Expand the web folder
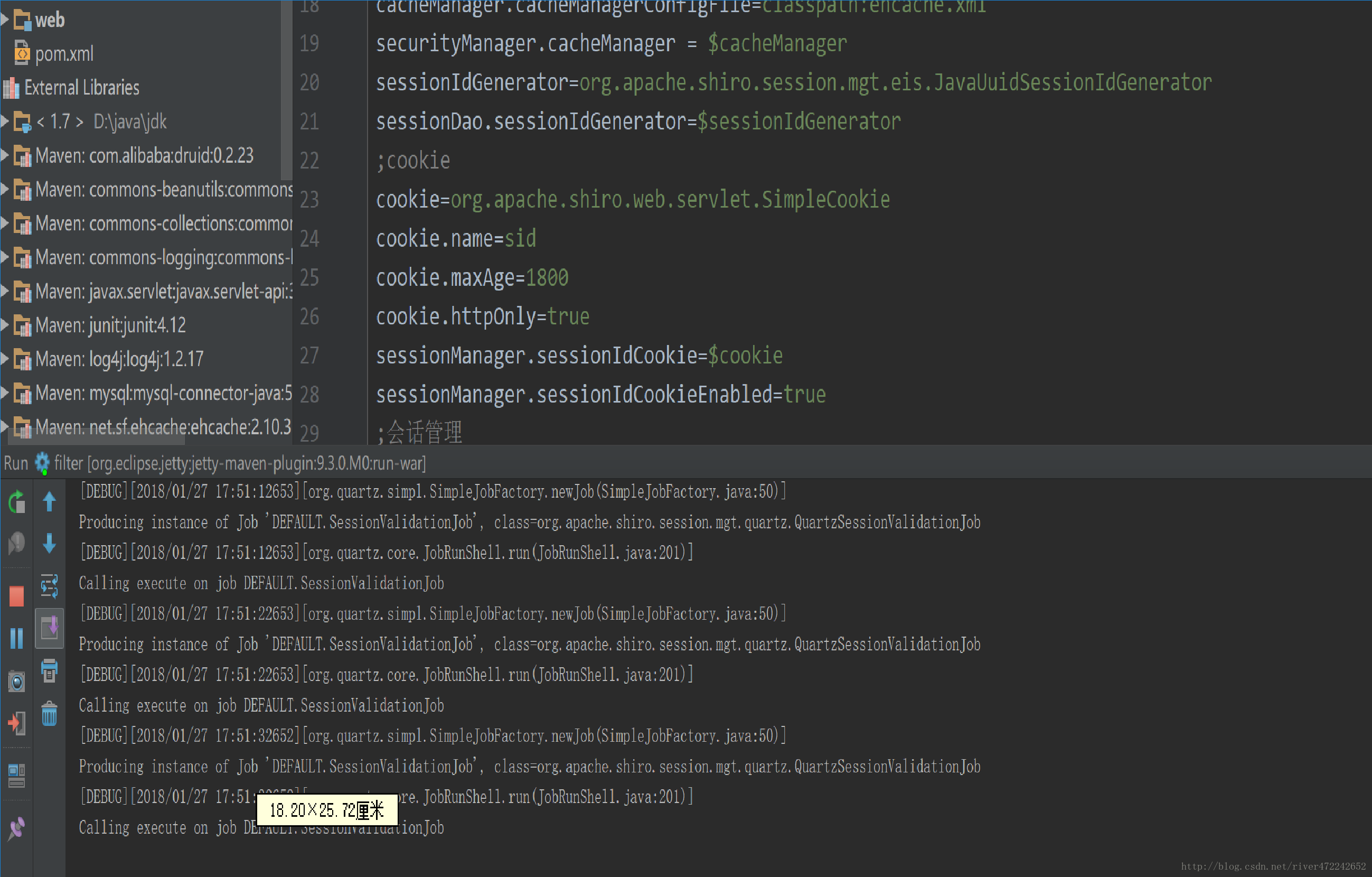 [5, 21]
